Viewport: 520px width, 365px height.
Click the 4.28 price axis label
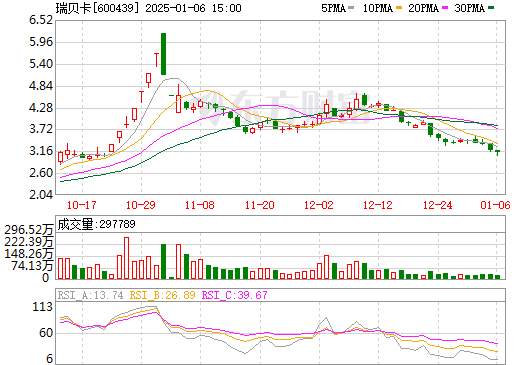(41, 108)
